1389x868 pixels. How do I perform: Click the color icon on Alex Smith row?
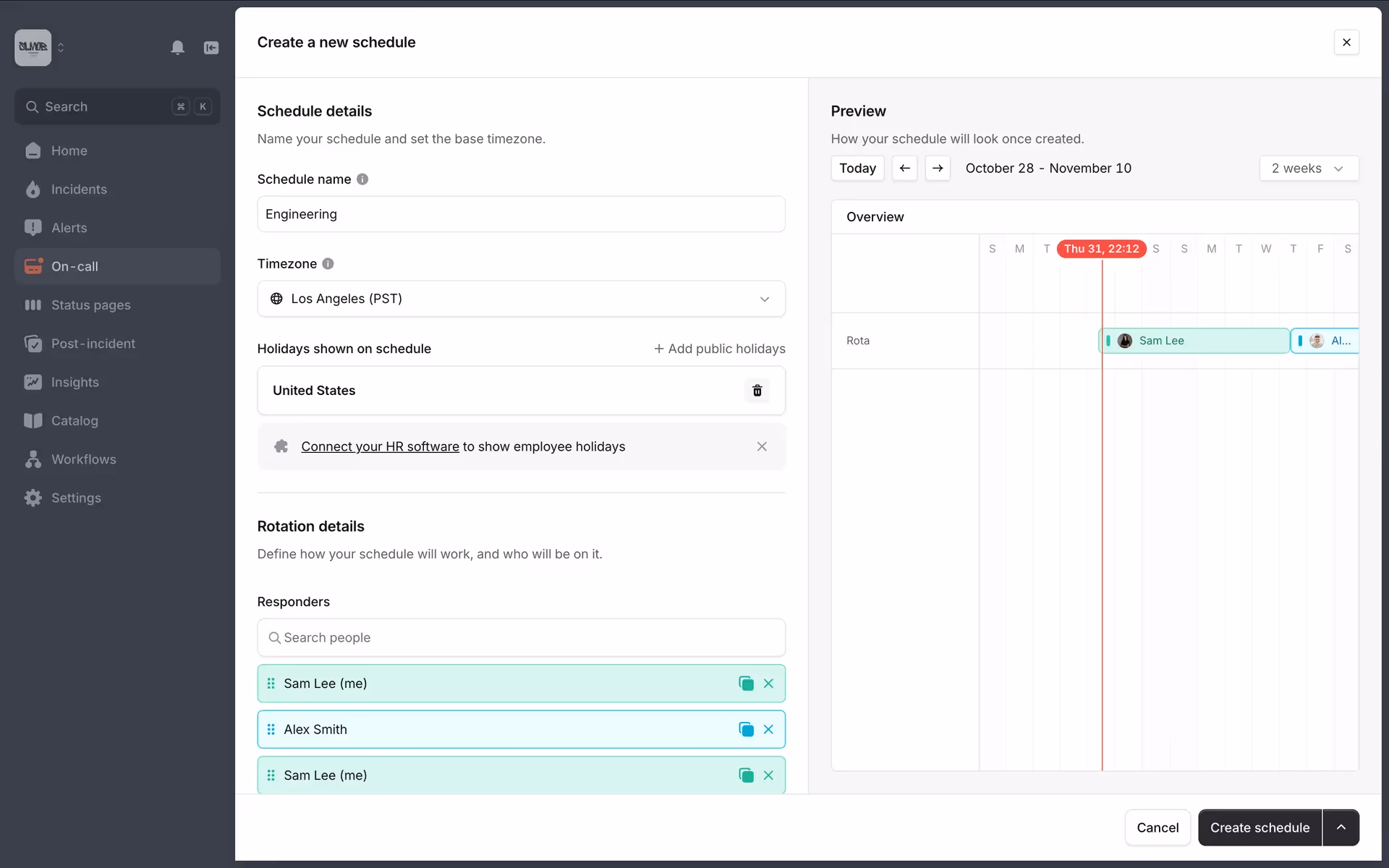[746, 729]
